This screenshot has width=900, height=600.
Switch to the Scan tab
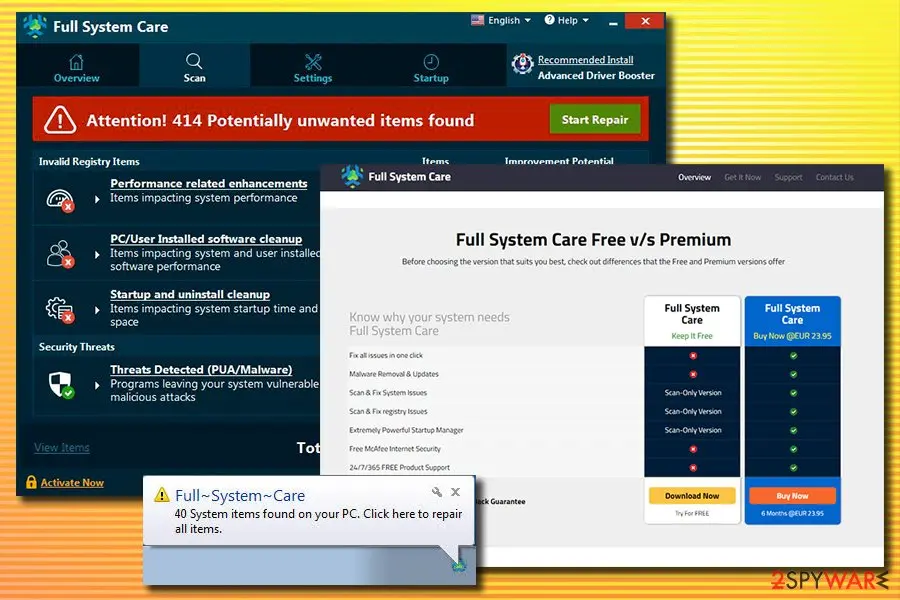tap(194, 68)
